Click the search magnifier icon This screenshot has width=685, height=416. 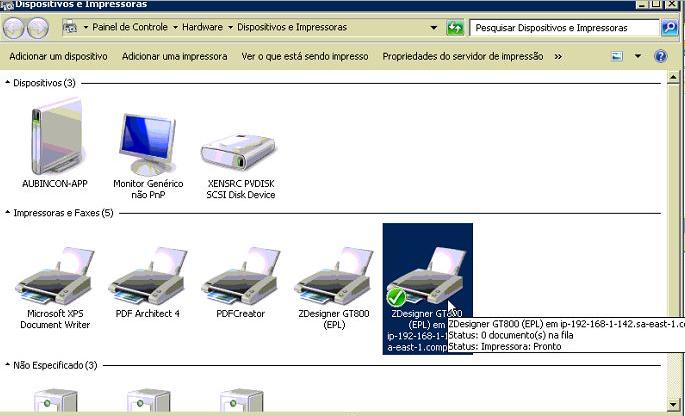[x=669, y=28]
